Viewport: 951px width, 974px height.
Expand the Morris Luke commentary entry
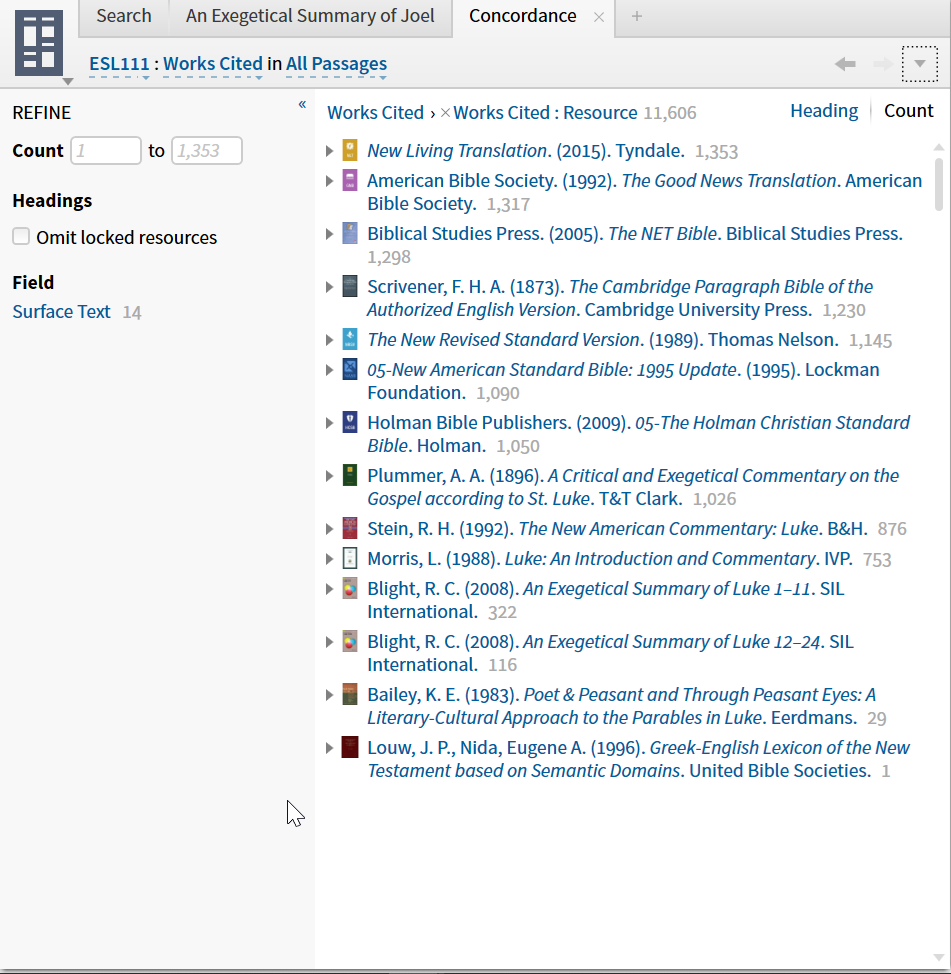[x=330, y=558]
